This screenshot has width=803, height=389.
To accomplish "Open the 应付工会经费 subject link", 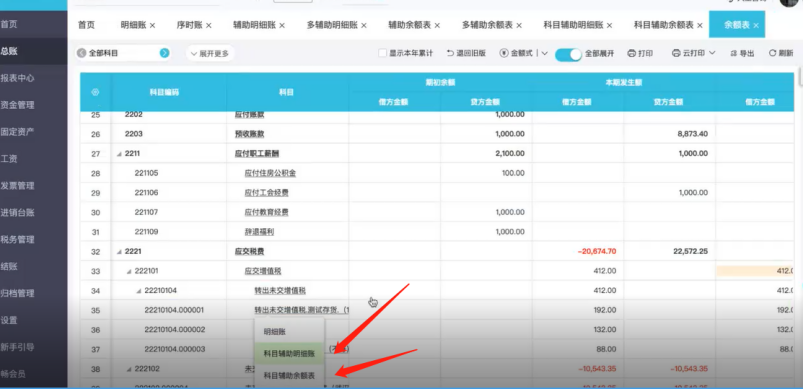I will (x=266, y=193).
